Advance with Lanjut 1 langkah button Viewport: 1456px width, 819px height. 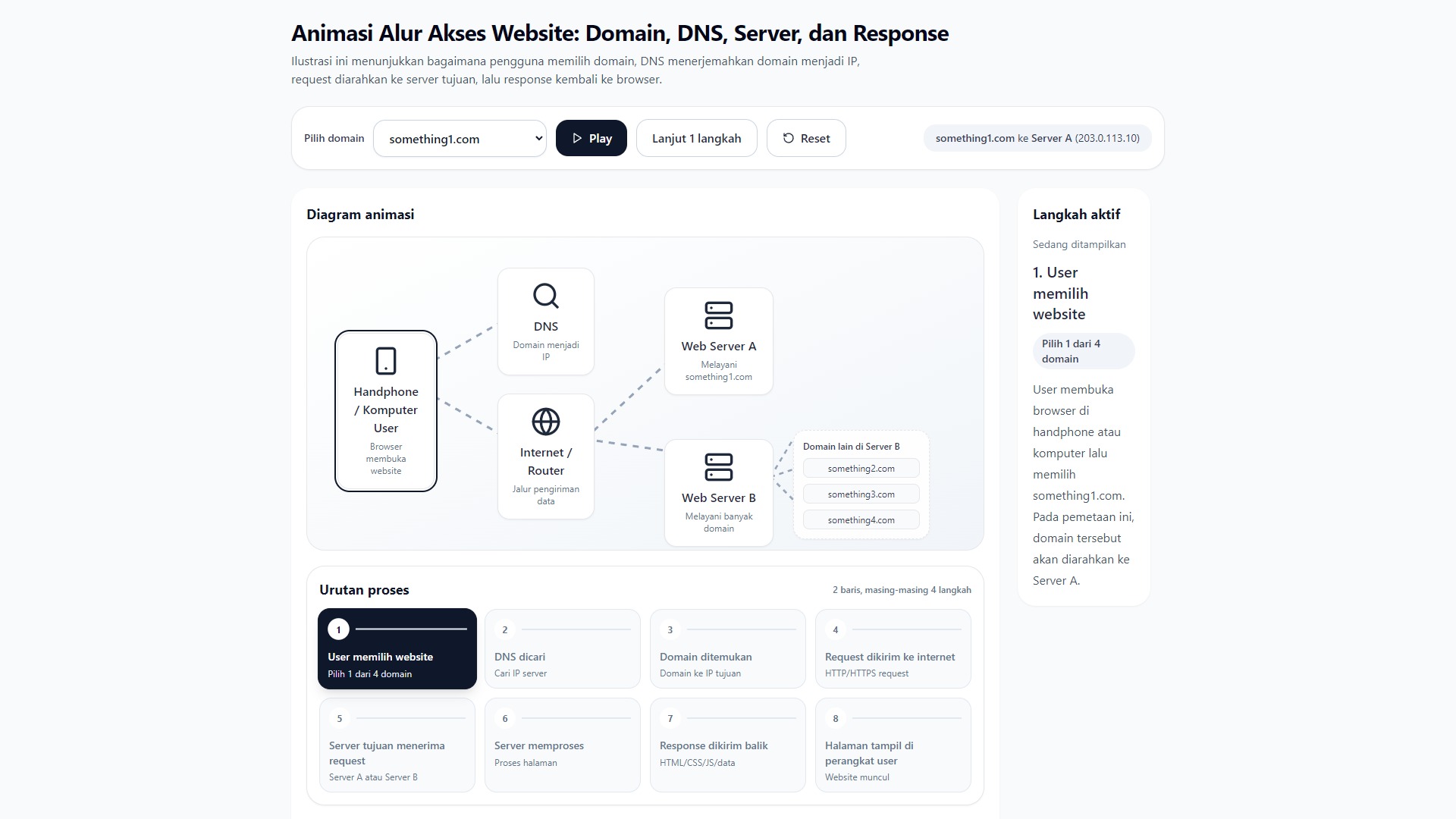696,138
